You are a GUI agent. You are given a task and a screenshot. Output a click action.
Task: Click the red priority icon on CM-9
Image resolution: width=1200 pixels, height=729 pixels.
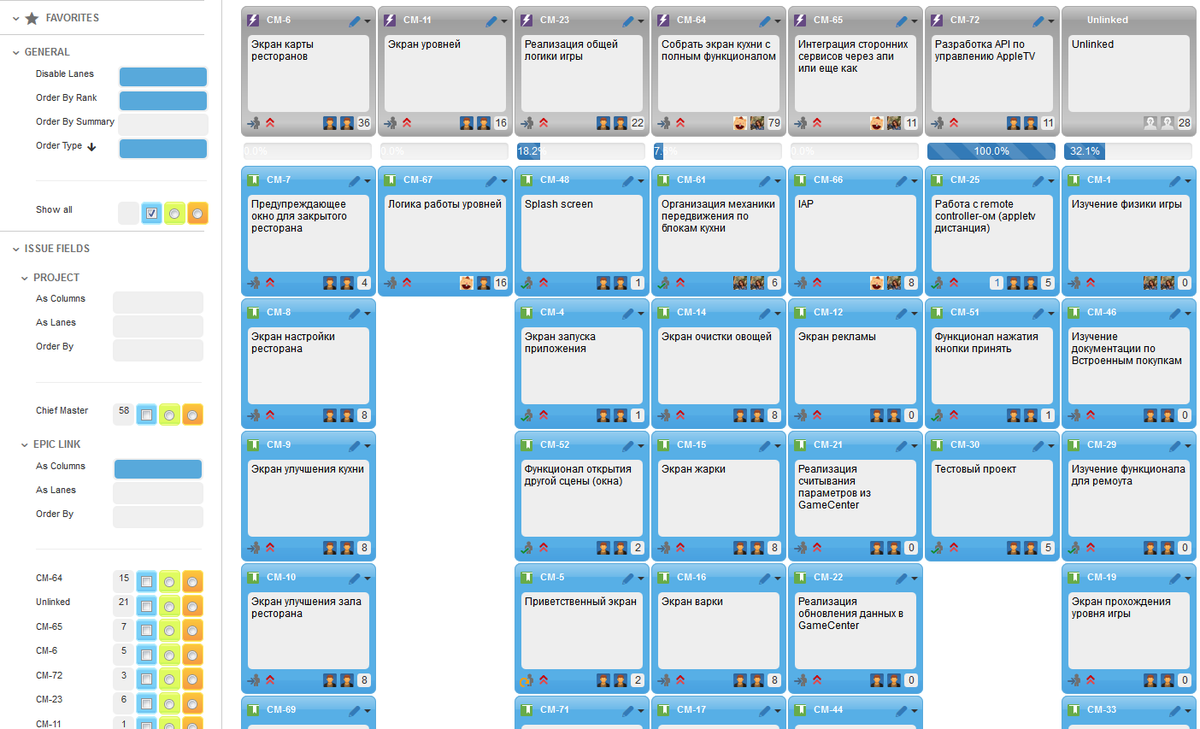click(270, 548)
